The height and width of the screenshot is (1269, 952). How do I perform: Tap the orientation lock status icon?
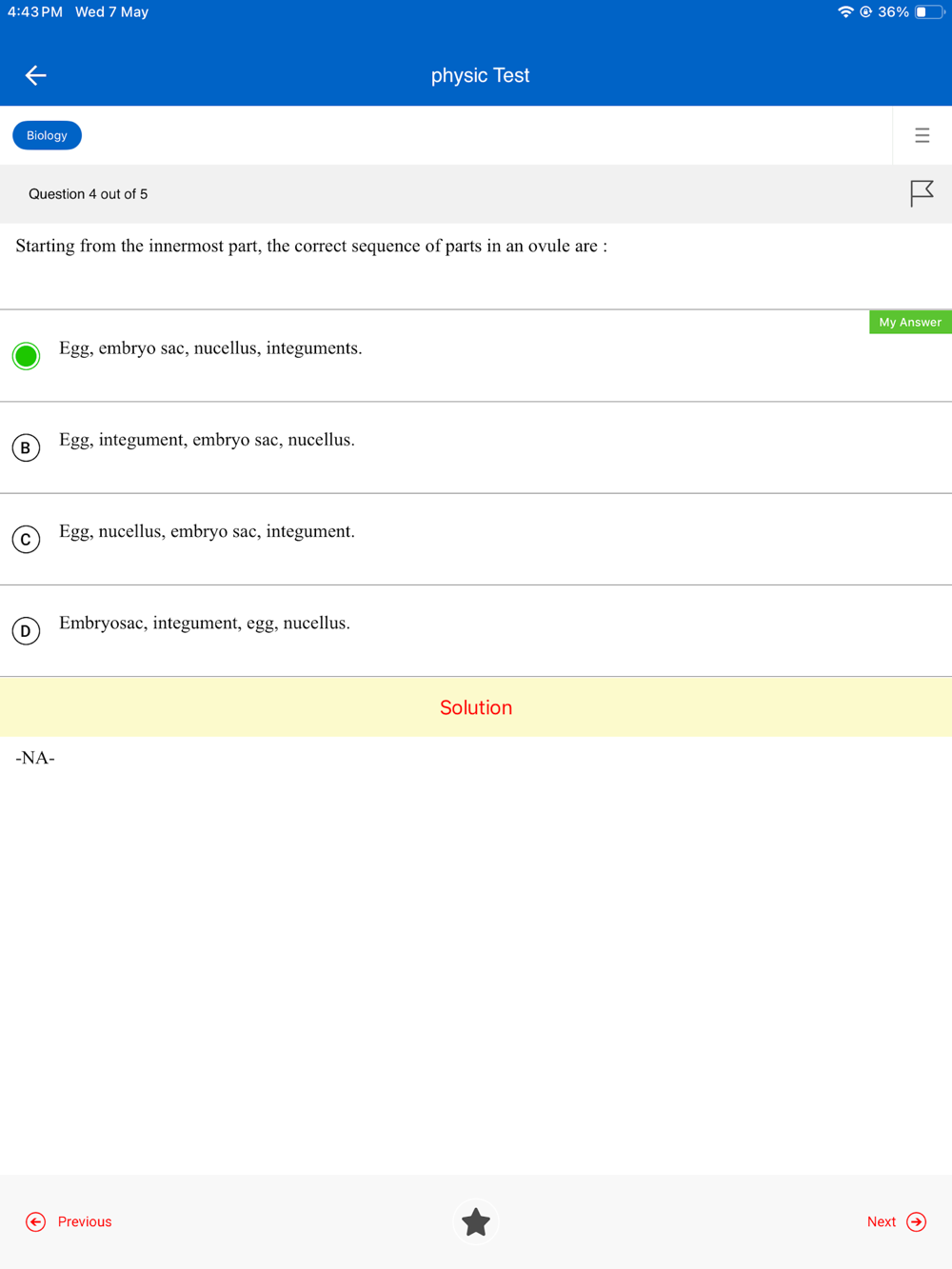tap(865, 12)
